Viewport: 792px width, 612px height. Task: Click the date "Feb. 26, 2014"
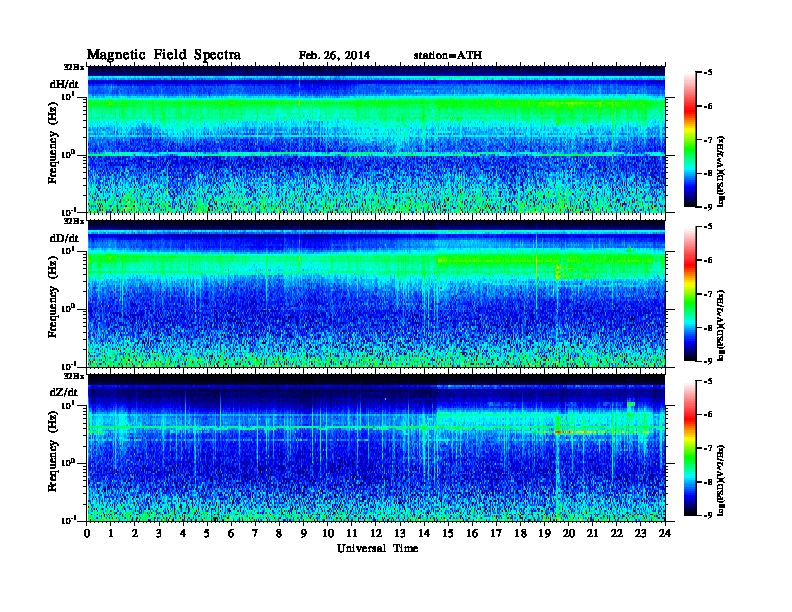(x=334, y=55)
